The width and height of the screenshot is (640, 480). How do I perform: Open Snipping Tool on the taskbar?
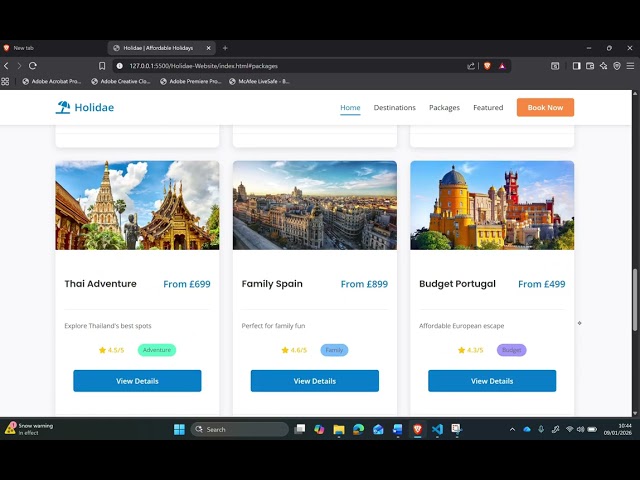pos(456,429)
